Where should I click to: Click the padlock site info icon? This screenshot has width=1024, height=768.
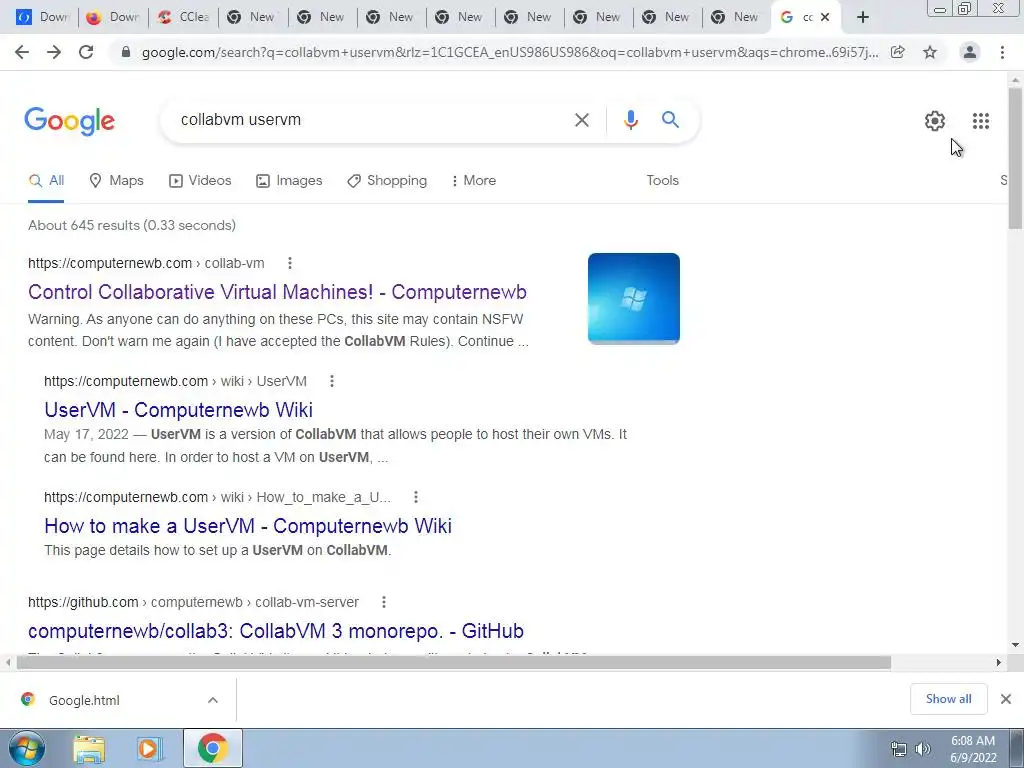[126, 52]
